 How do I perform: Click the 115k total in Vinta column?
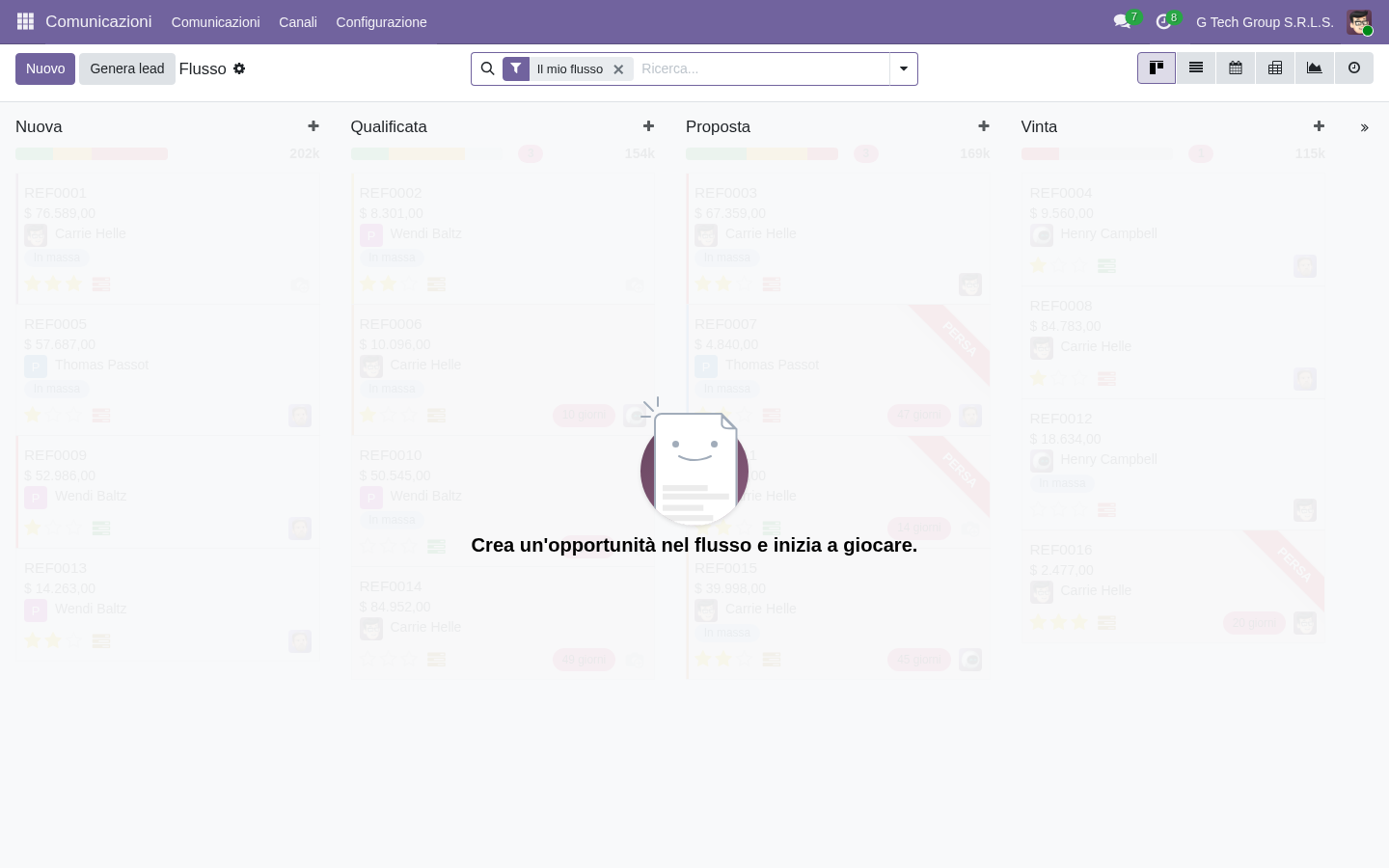pyautogui.click(x=1310, y=153)
